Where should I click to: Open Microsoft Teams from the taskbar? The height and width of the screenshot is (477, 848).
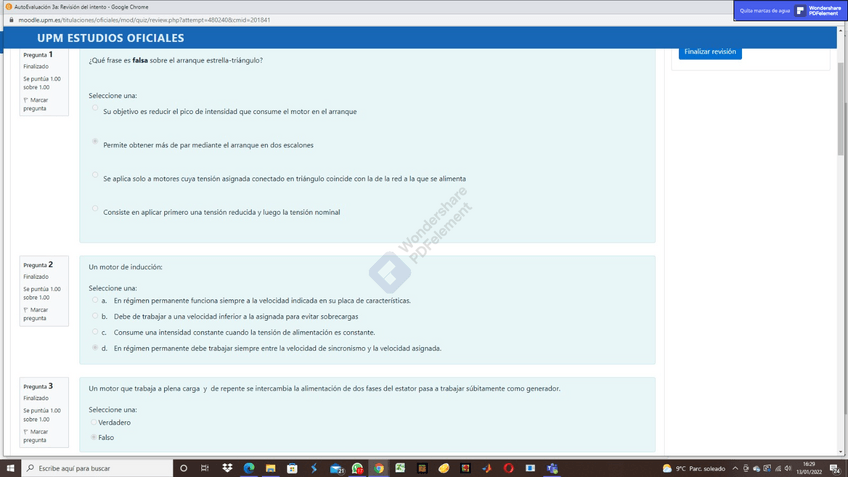tap(552, 468)
